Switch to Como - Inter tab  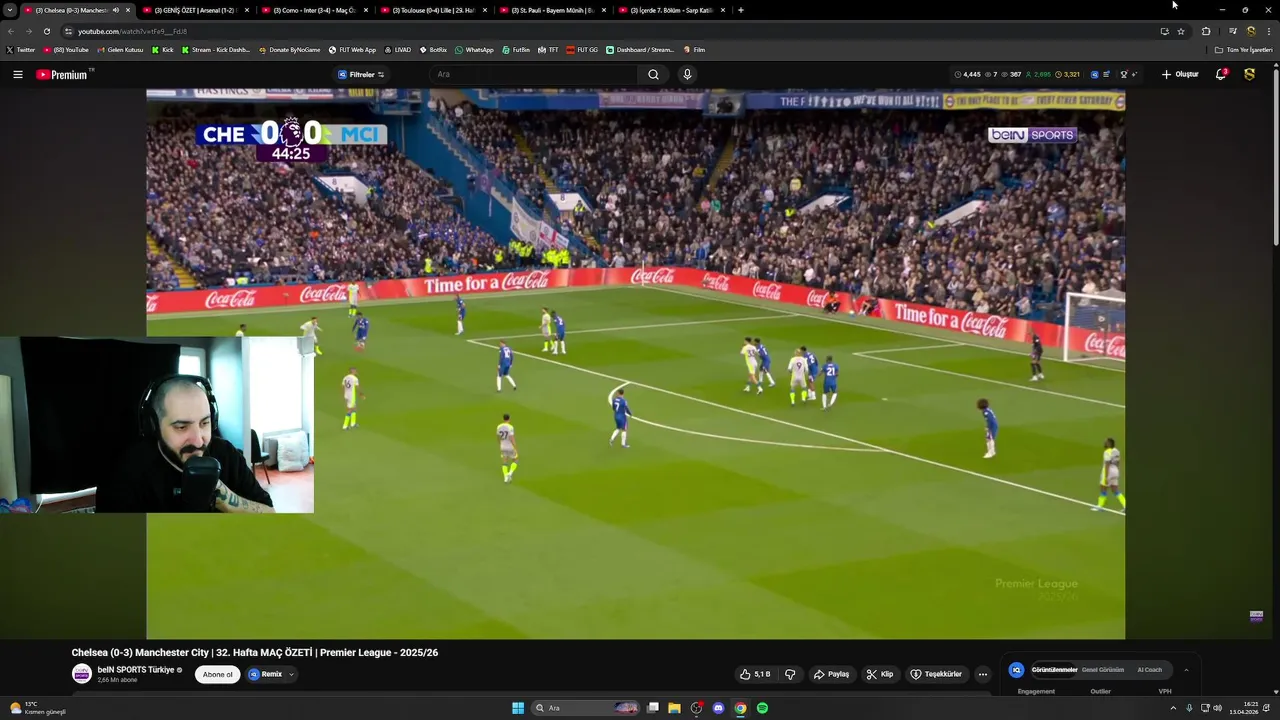pos(314,10)
